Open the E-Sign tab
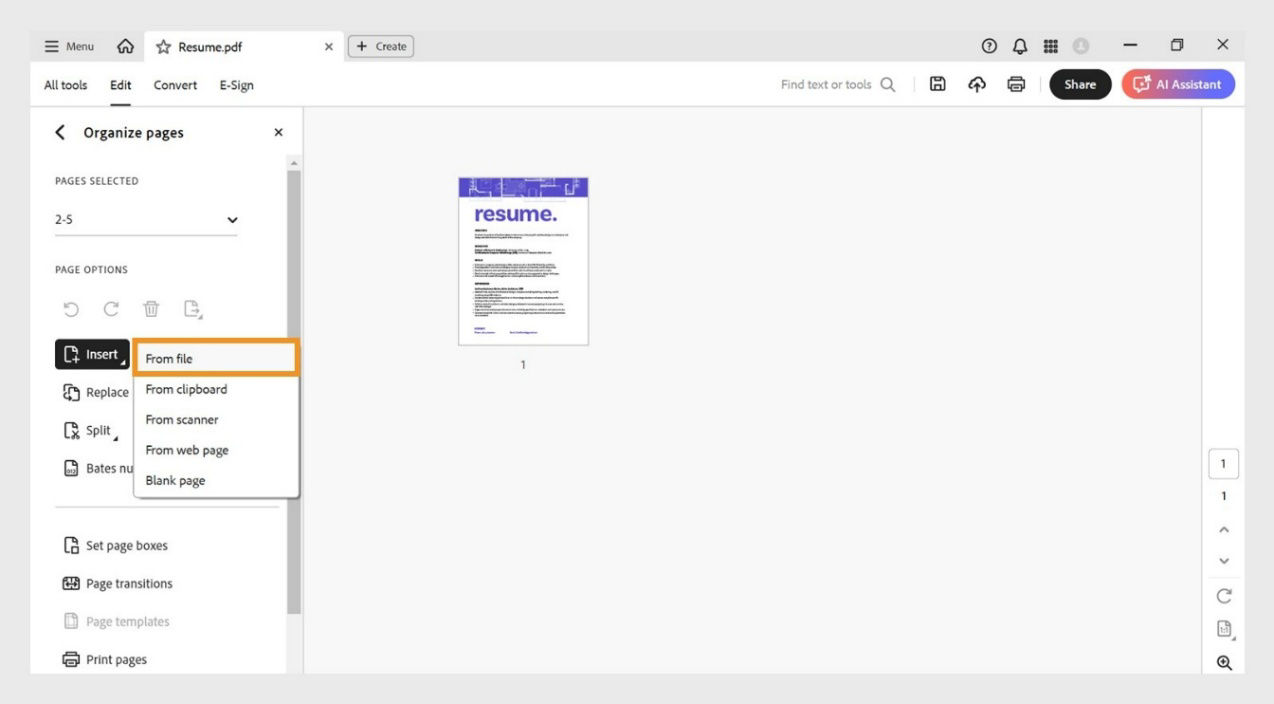 click(x=236, y=85)
